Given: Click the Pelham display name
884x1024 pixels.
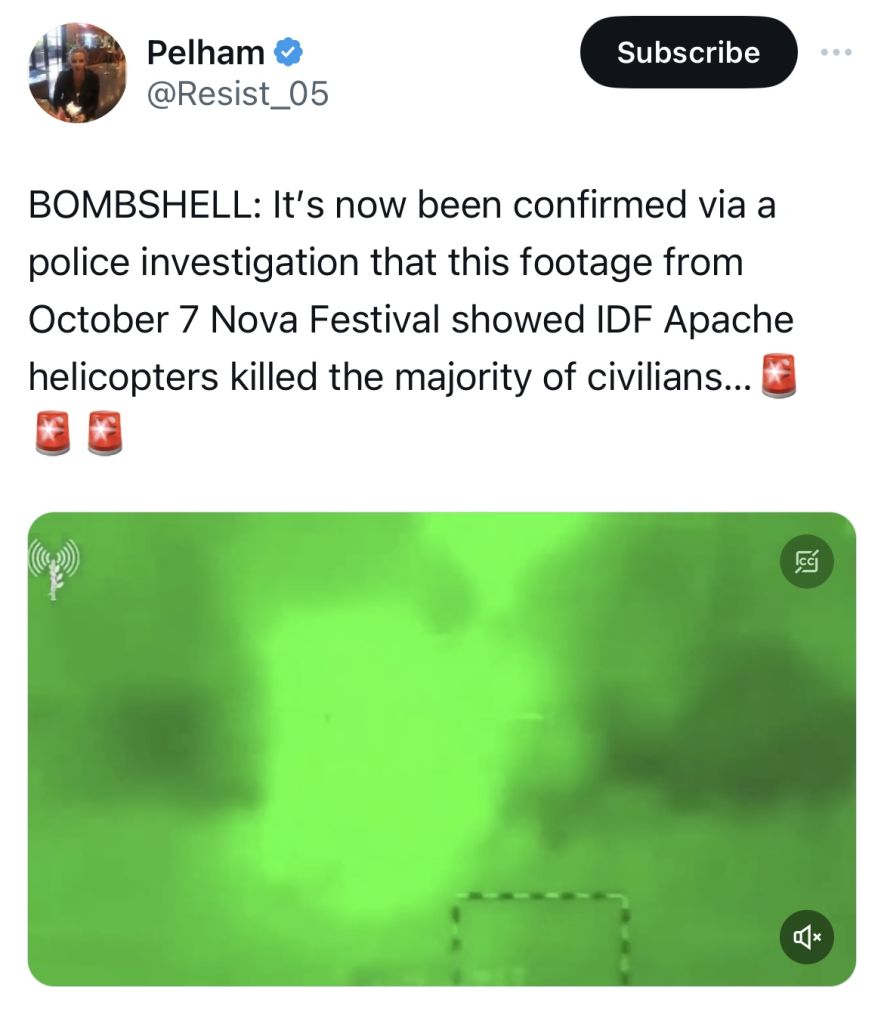Looking at the screenshot, I should point(206,52).
